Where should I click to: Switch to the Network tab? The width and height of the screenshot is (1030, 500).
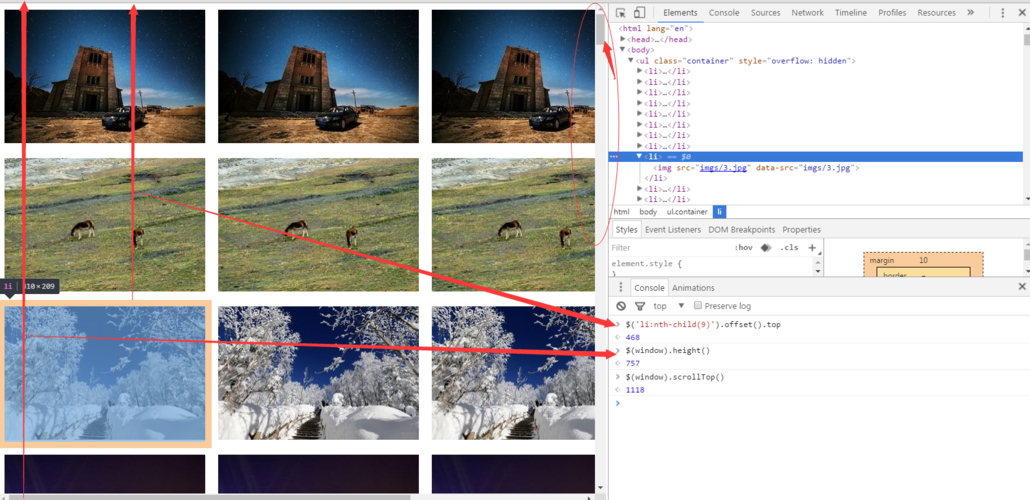pyautogui.click(x=807, y=12)
